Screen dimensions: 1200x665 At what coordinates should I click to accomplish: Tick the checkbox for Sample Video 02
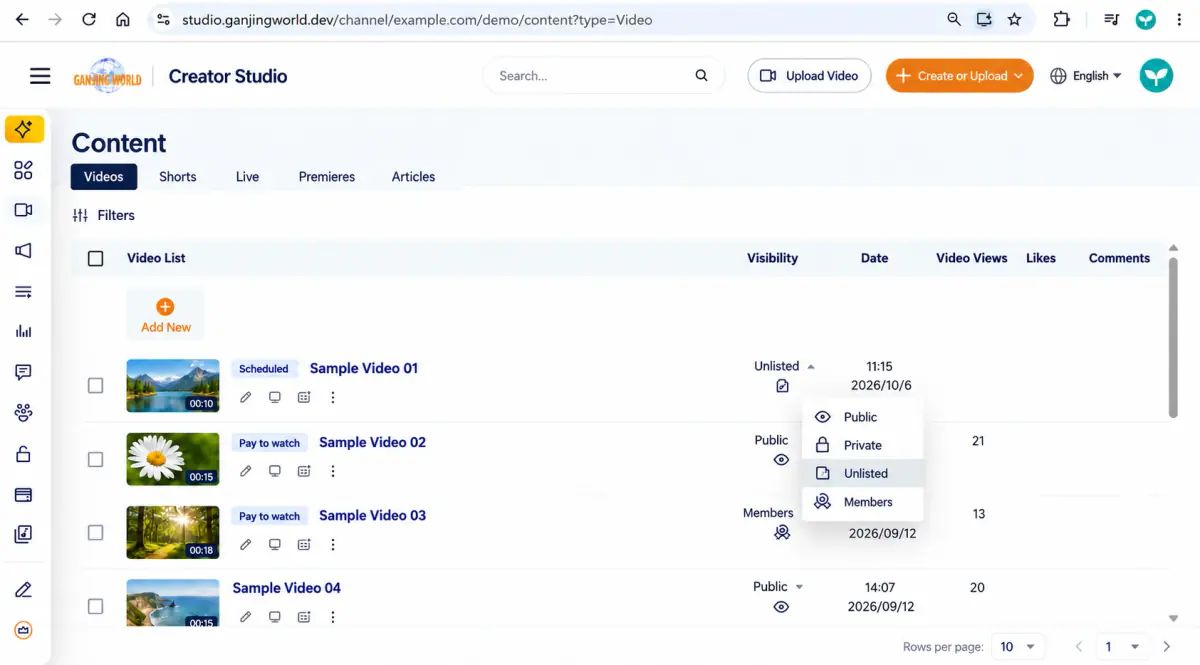(x=95, y=459)
